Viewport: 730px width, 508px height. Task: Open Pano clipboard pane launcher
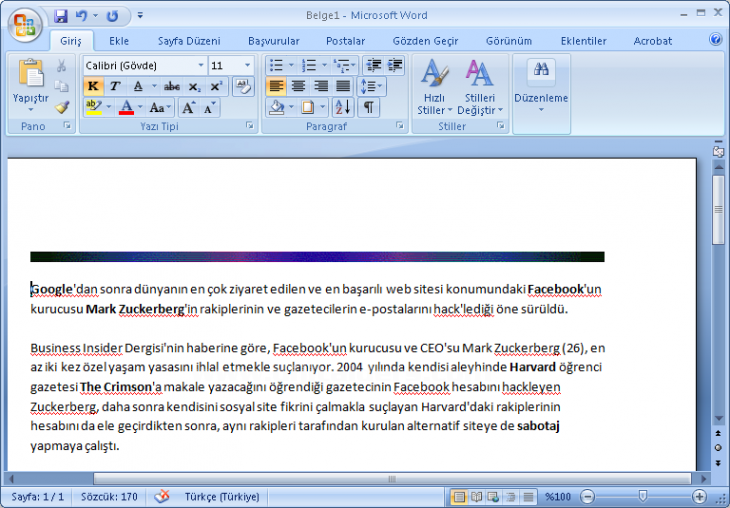[67, 125]
